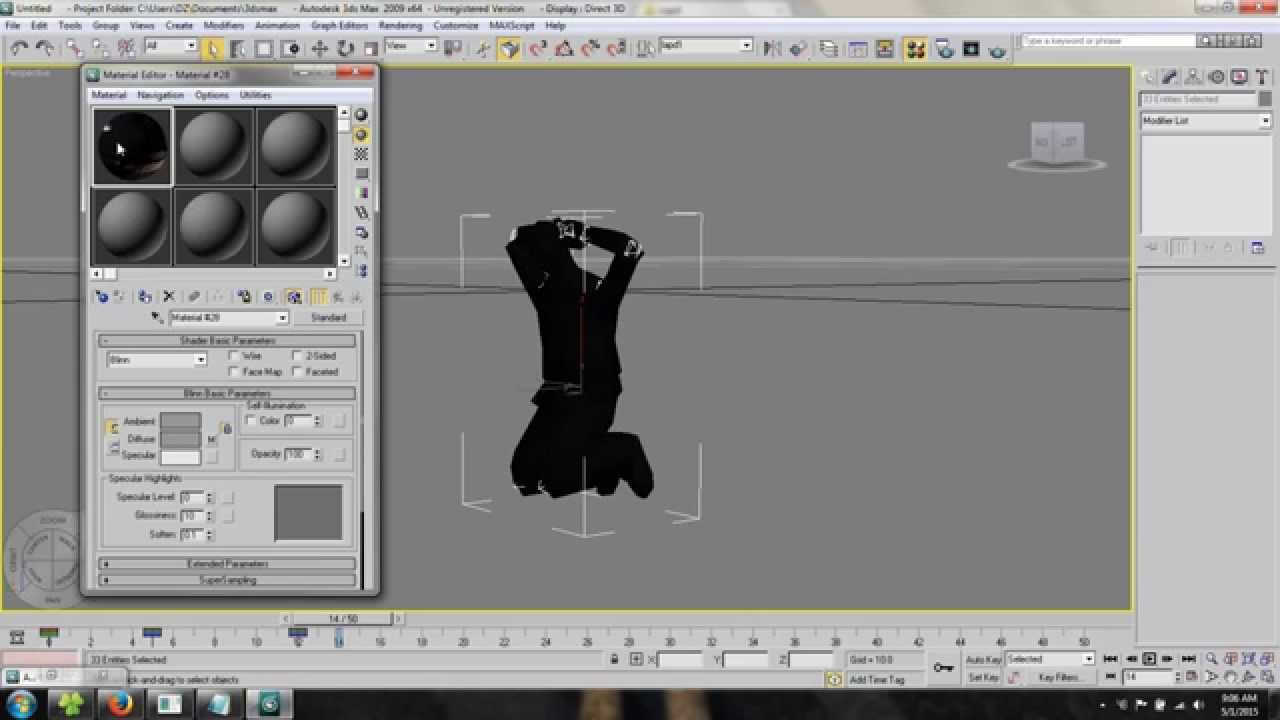Collapse the Shader Basic Parameters rollout

click(x=227, y=340)
